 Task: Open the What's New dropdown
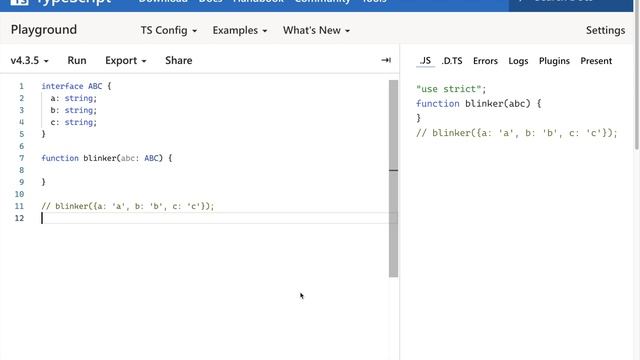click(x=316, y=31)
